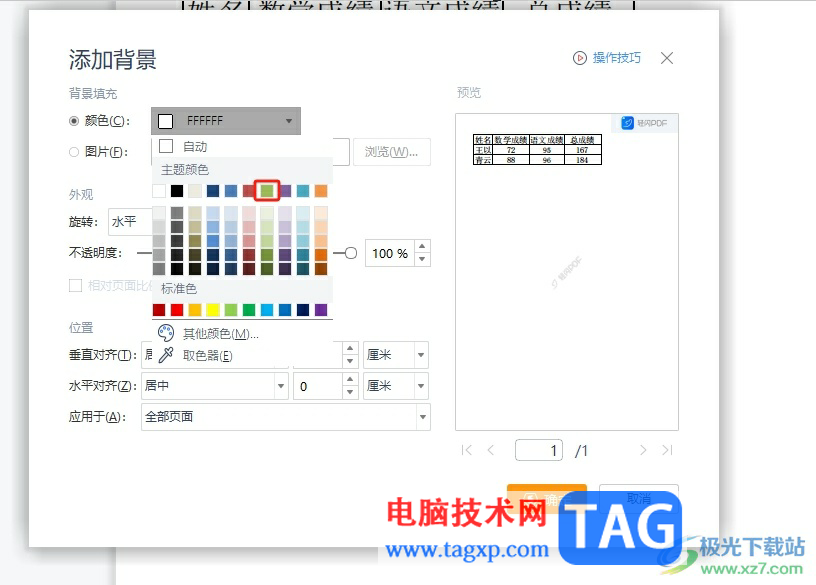Open the FFFFFF color dropdown

226,121
